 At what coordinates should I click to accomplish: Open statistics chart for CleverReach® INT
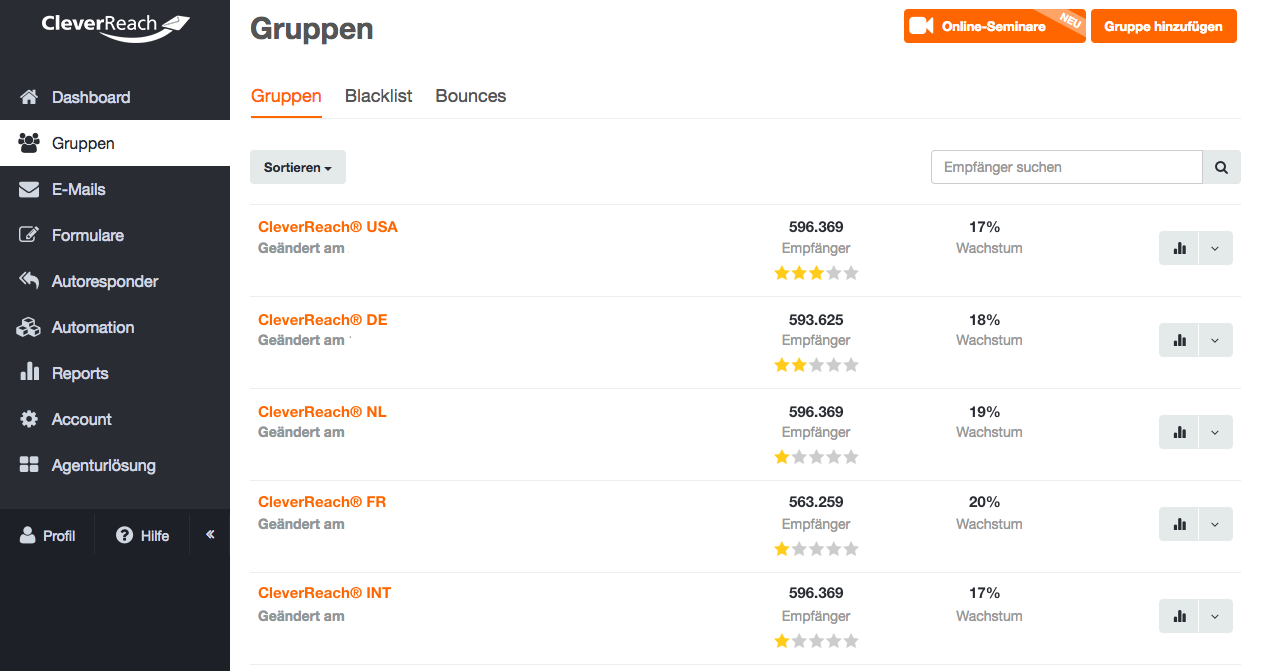point(1178,616)
